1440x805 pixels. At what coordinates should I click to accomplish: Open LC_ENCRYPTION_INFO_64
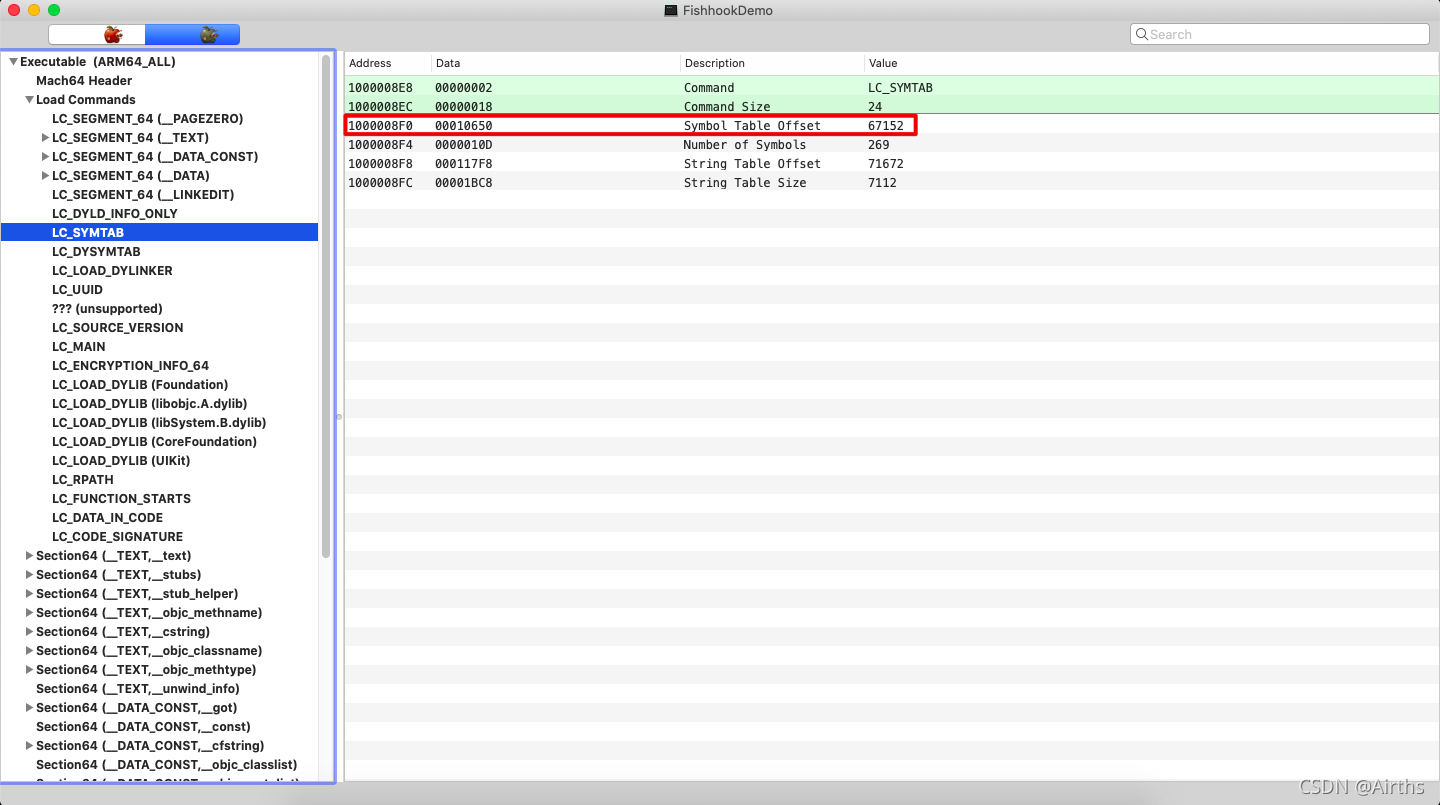[130, 366]
